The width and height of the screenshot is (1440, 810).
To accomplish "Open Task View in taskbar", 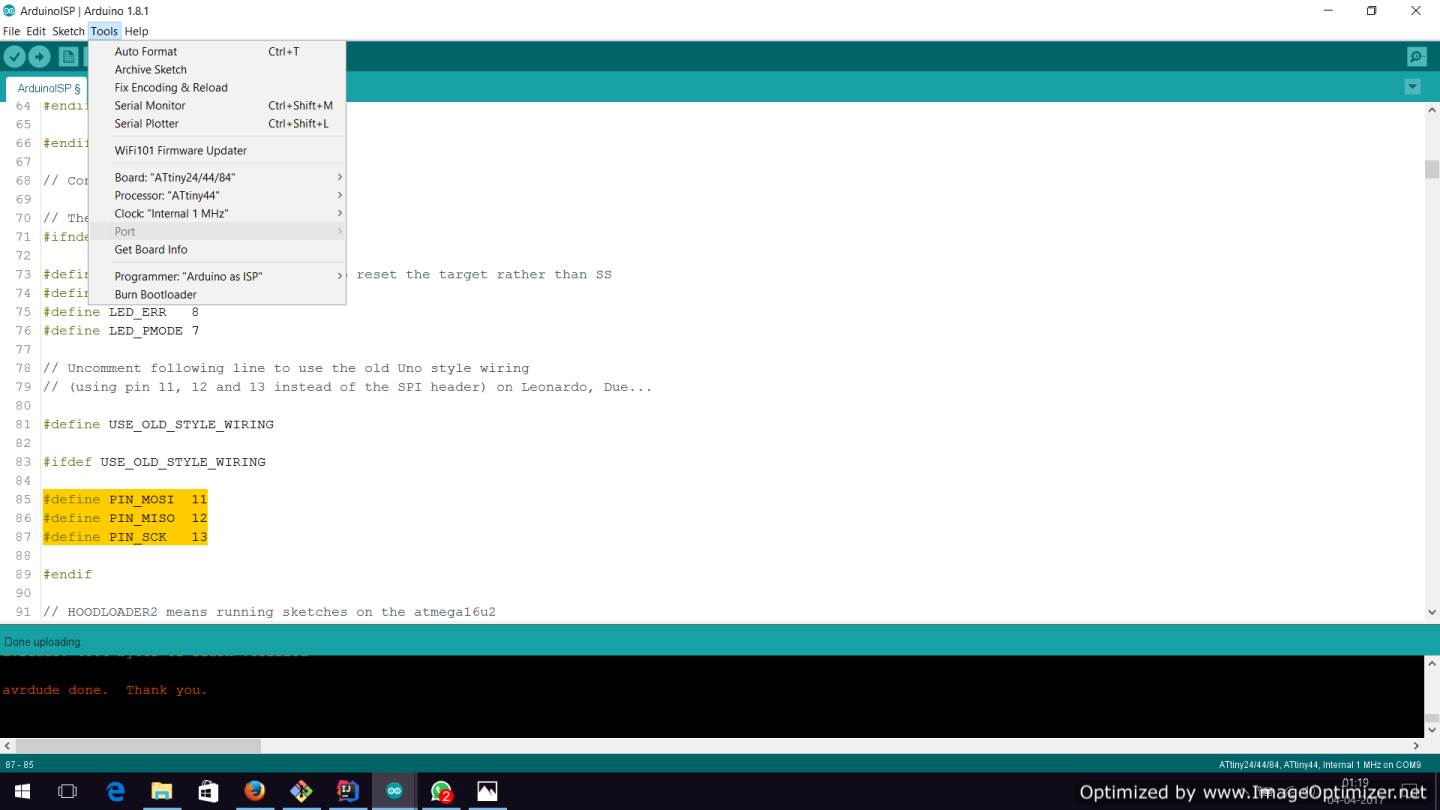I will click(67, 791).
